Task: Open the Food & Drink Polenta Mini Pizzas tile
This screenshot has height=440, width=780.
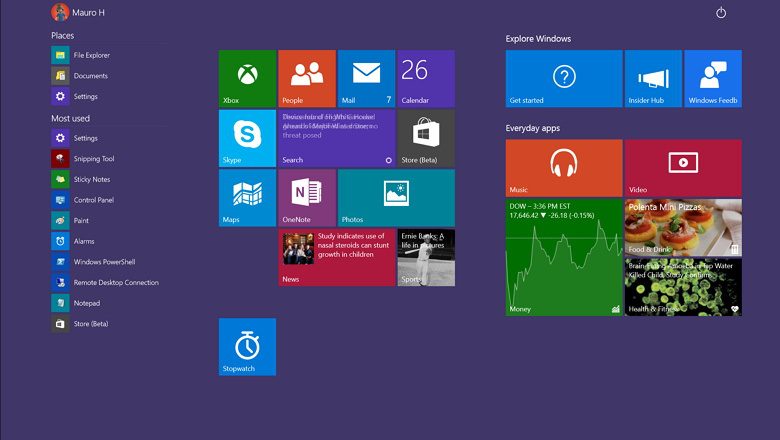Action: click(683, 228)
